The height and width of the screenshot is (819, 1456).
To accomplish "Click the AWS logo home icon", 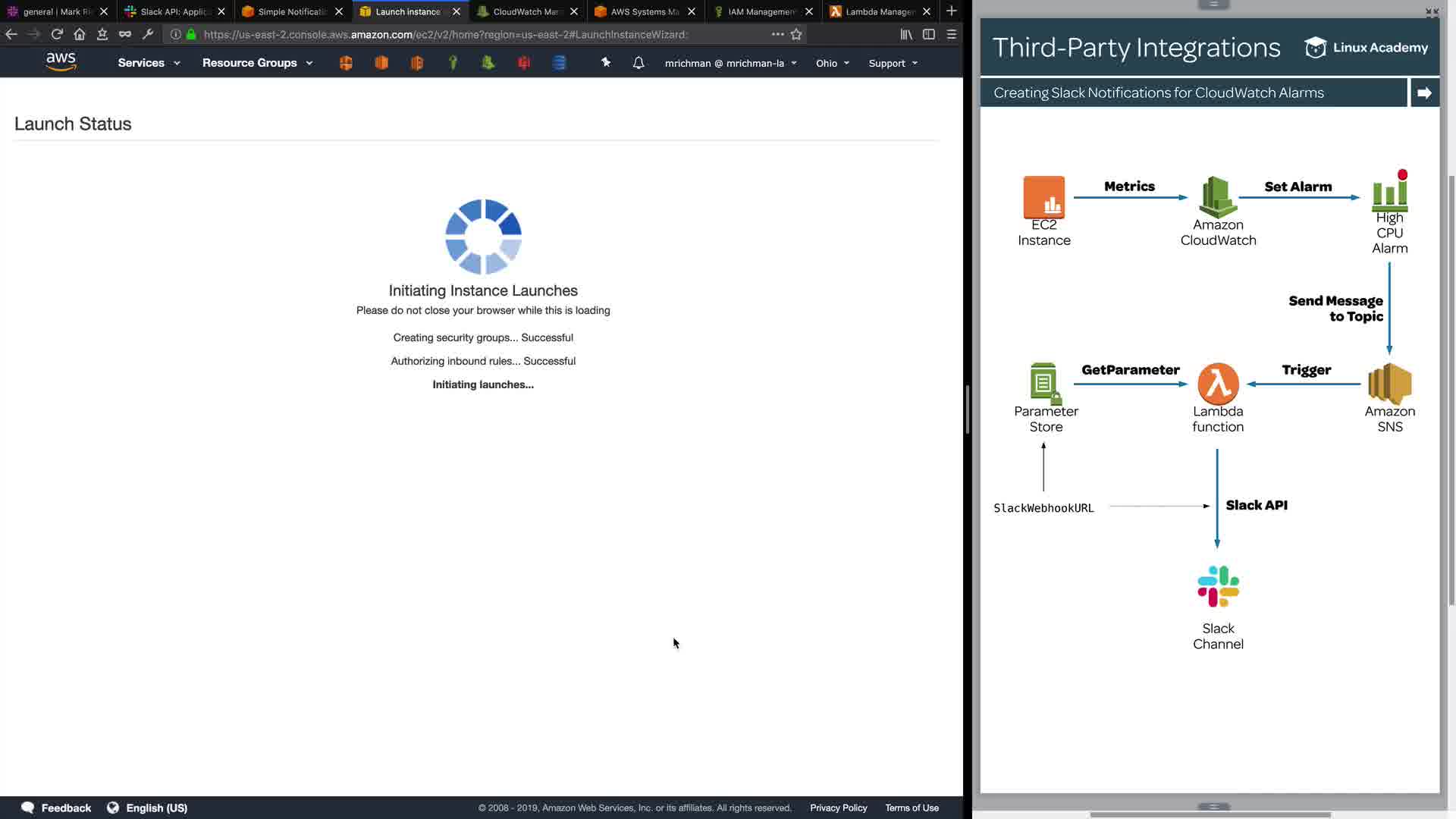I will click(x=61, y=62).
